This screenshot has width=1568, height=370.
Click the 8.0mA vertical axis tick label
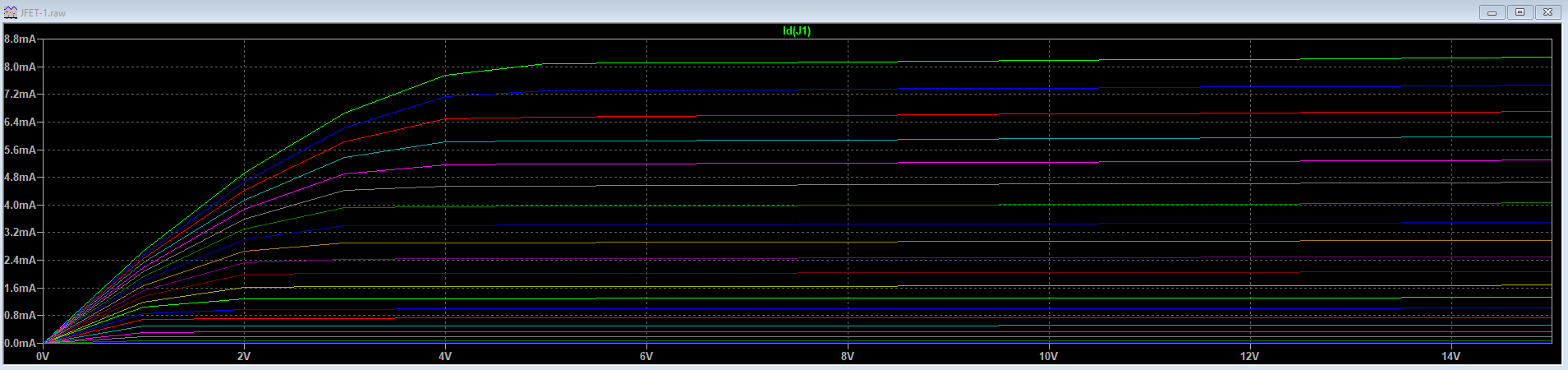[20, 67]
